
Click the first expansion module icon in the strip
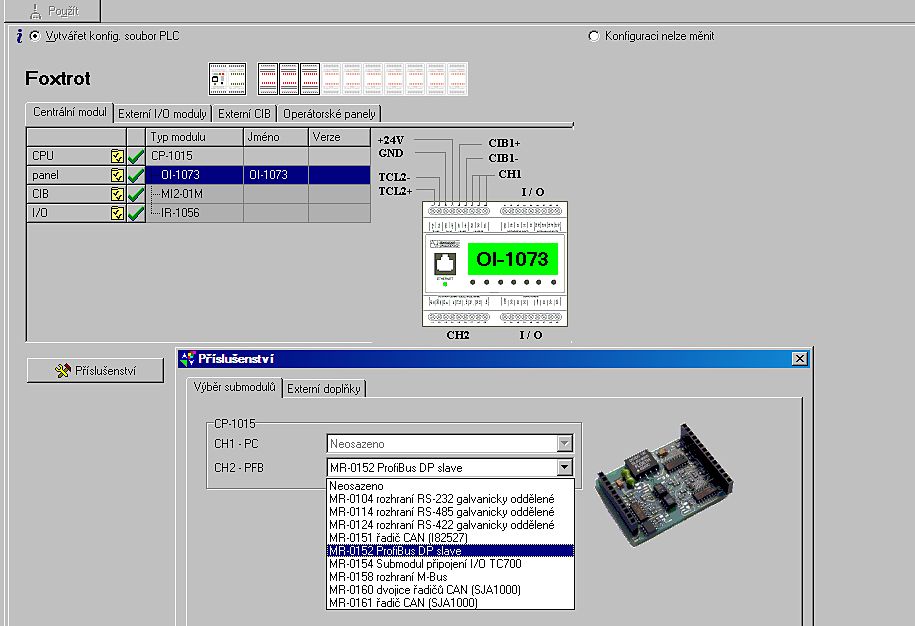[x=267, y=78]
